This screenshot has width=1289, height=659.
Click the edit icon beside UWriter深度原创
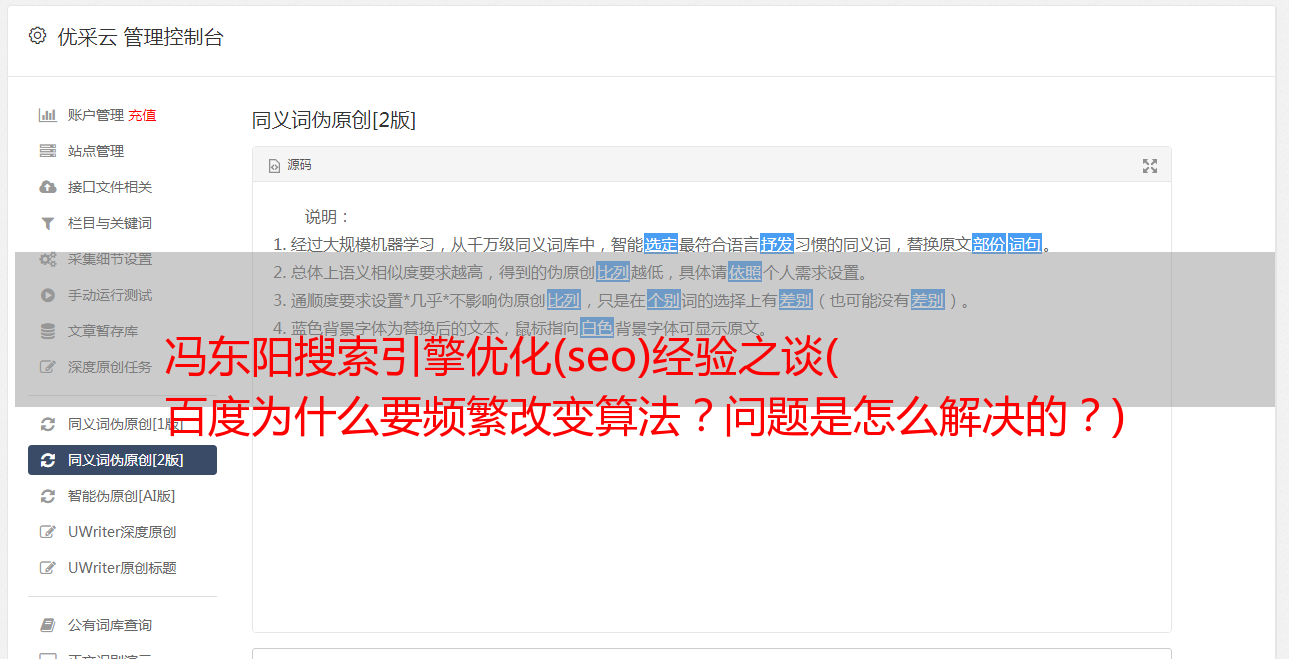tap(47, 532)
